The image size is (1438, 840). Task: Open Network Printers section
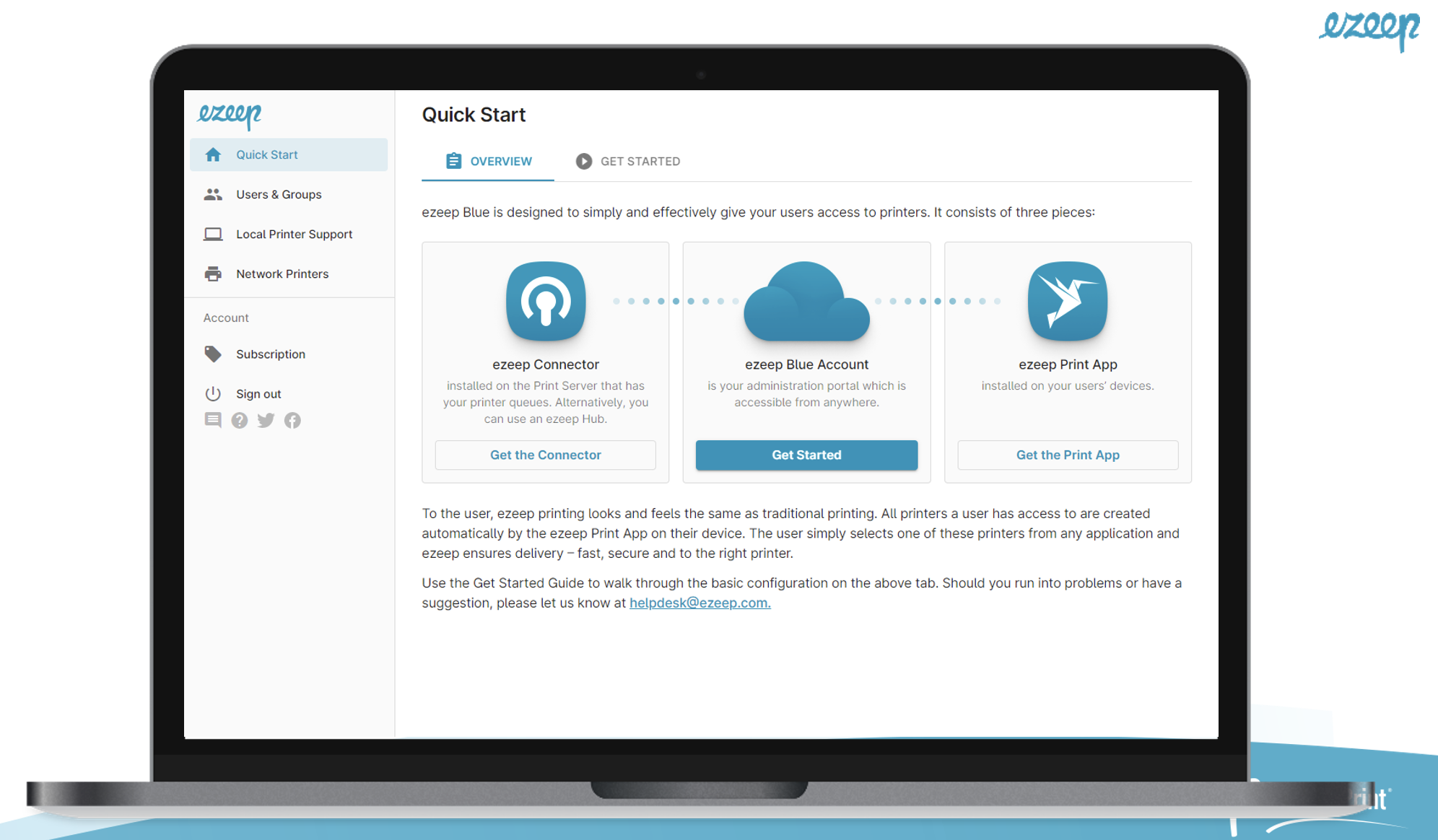point(282,274)
